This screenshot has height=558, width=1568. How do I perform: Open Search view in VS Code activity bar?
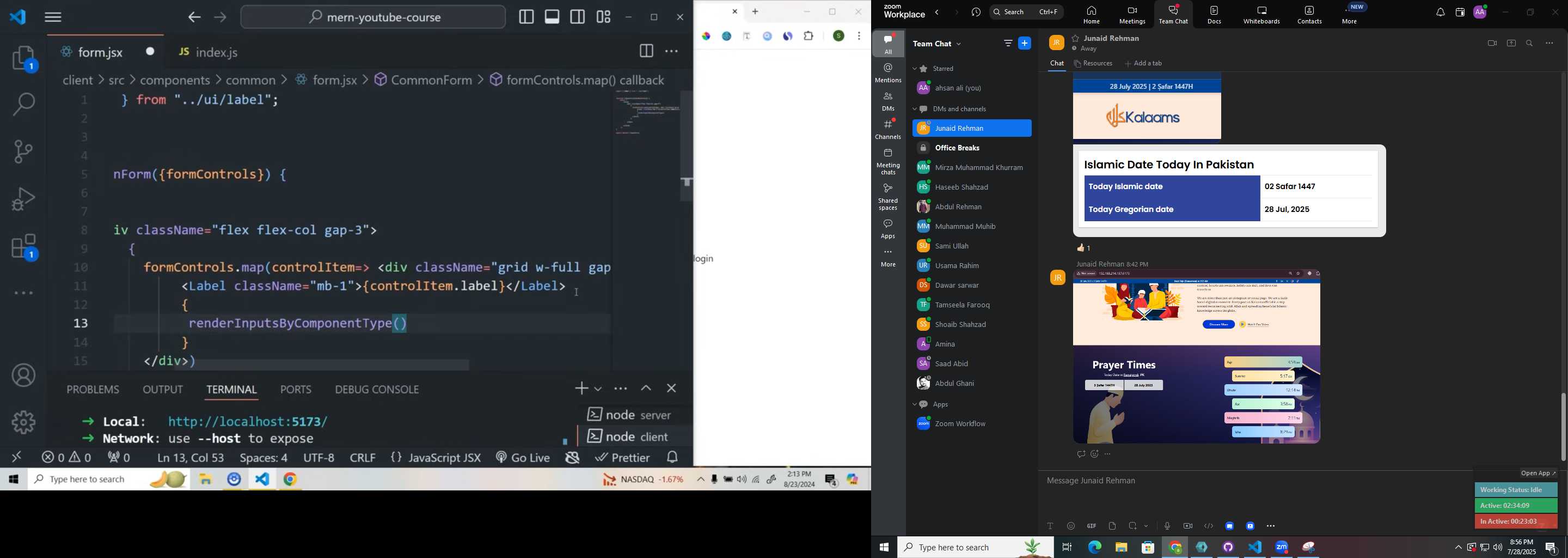click(x=24, y=104)
